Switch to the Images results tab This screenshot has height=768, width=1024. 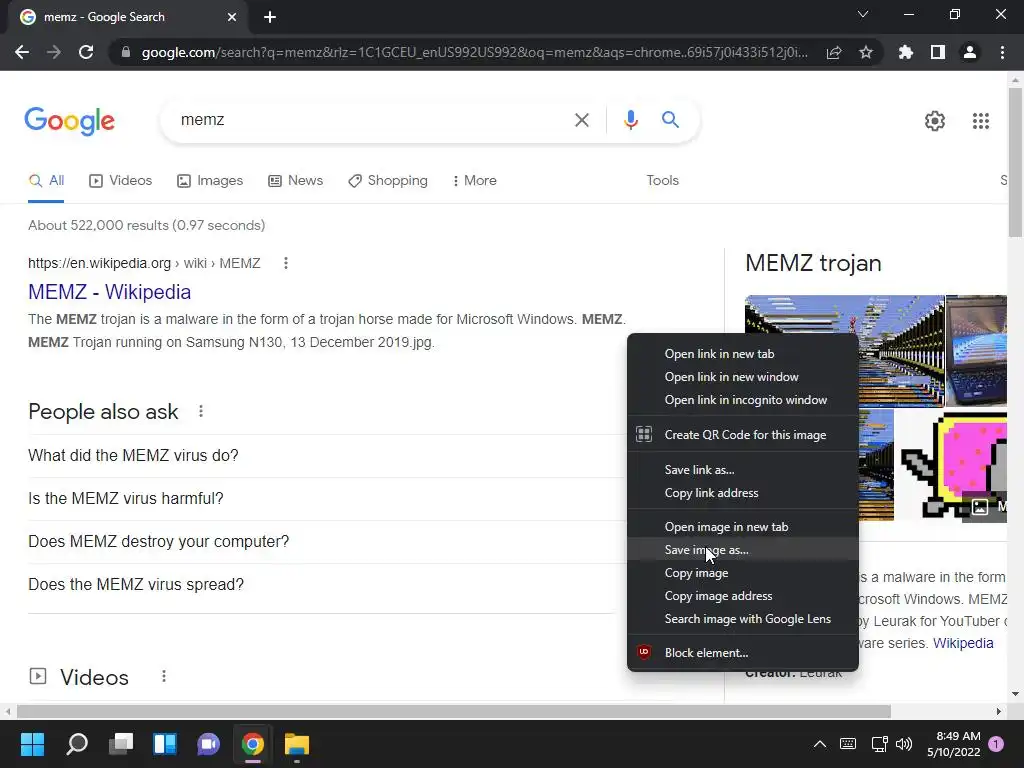point(210,181)
